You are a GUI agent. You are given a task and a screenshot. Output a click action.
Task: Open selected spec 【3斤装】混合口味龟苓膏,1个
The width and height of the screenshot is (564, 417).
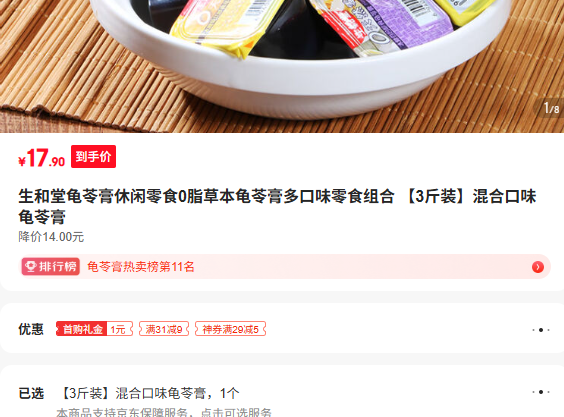[148, 393]
